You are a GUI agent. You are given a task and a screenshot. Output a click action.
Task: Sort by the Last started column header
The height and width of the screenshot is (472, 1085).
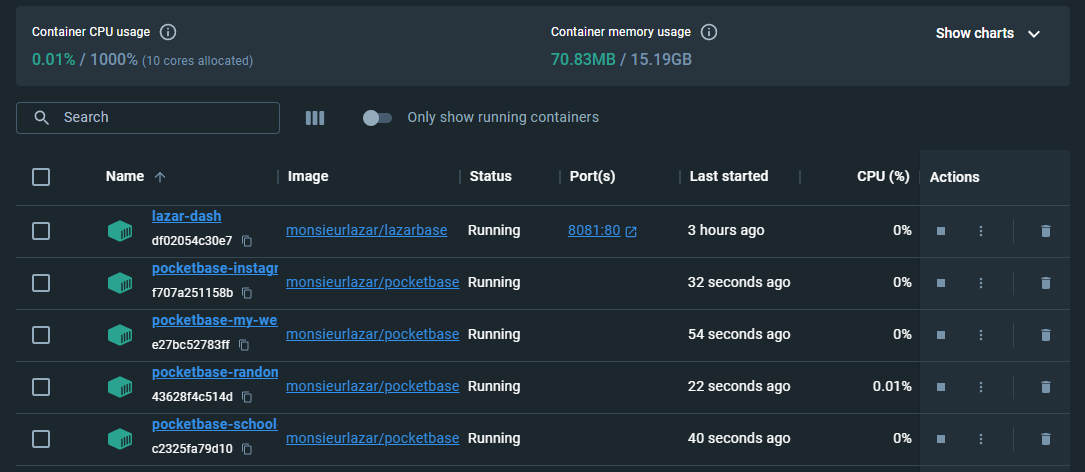(729, 176)
